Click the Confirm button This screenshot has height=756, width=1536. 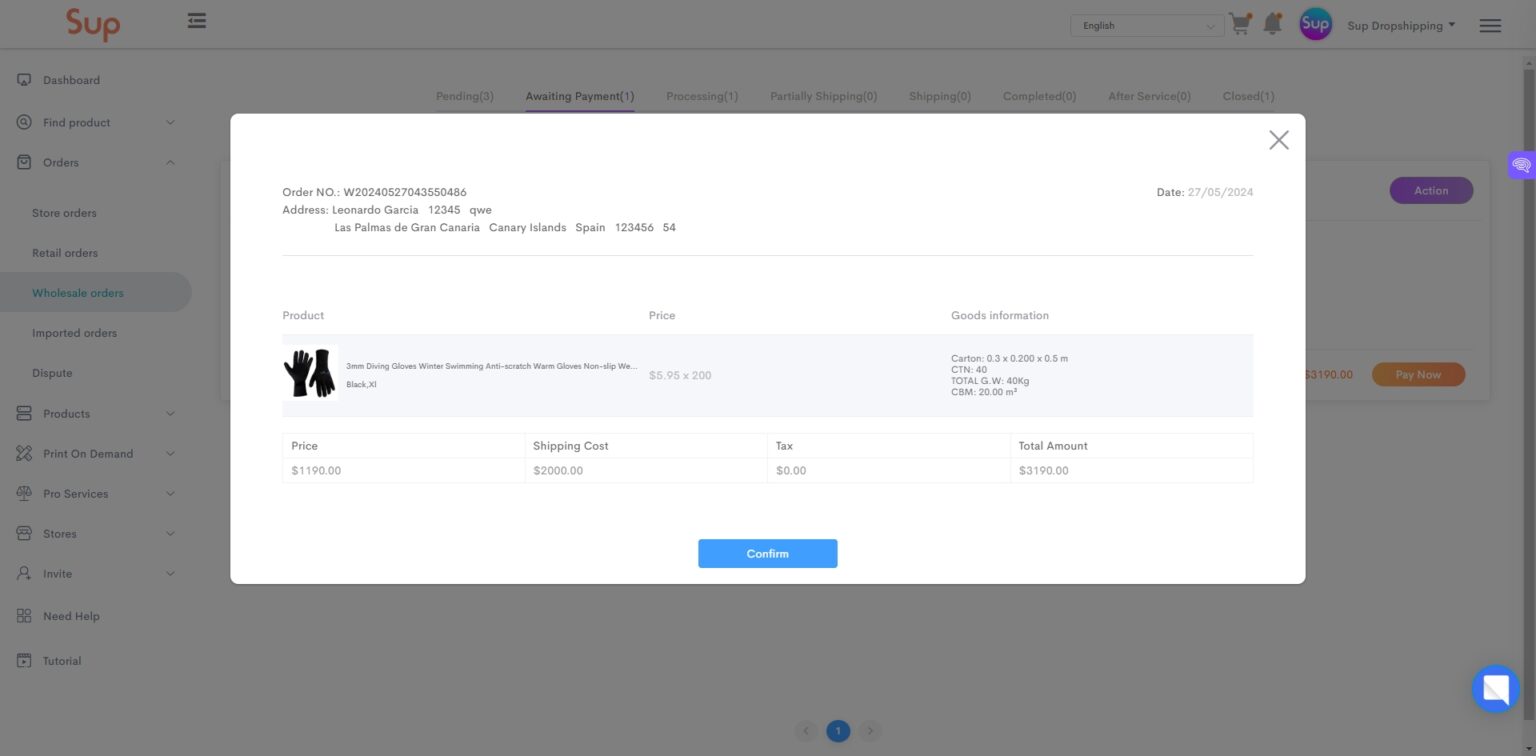[767, 553]
